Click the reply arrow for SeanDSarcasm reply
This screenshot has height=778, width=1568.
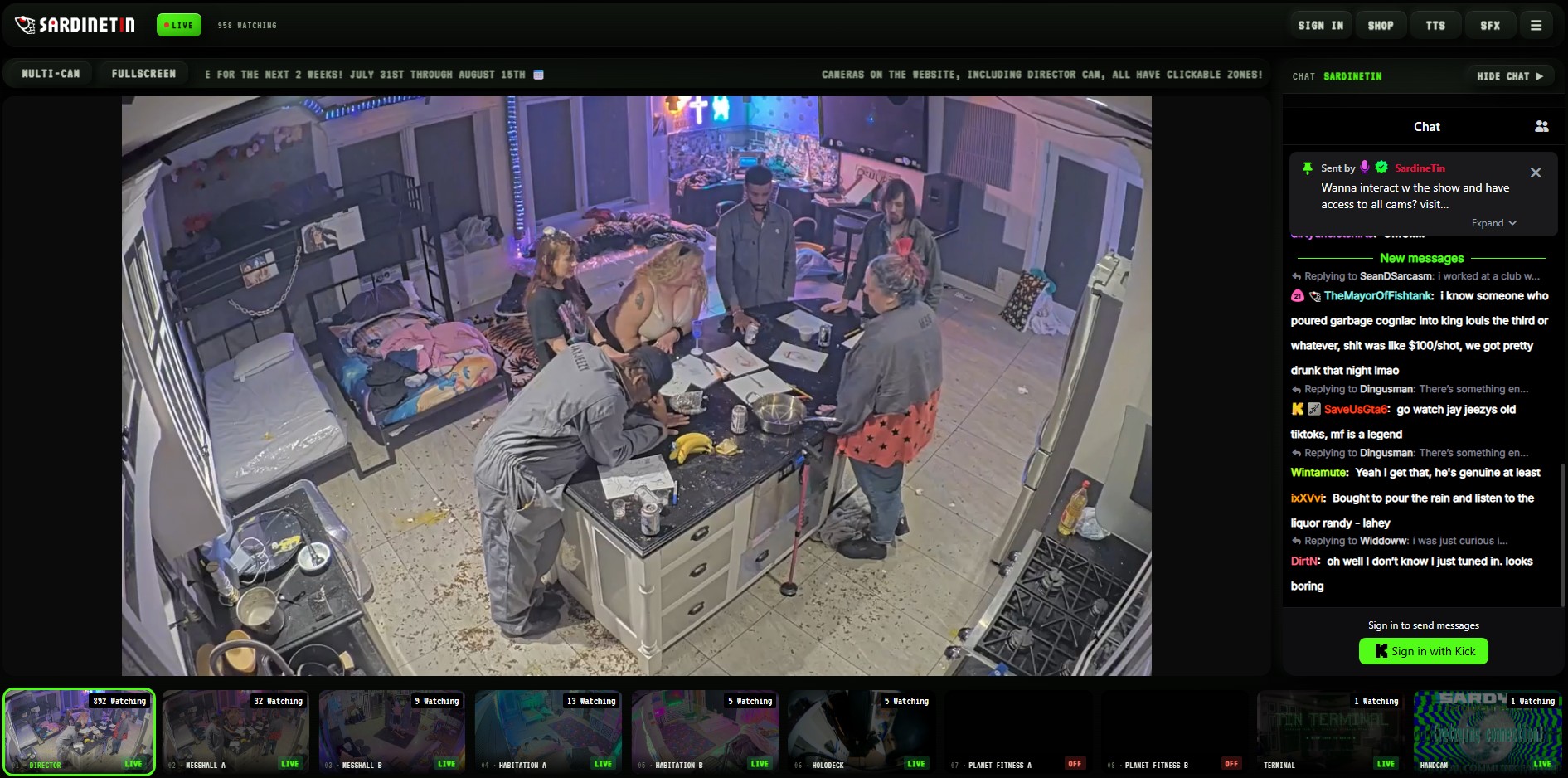[1296, 276]
